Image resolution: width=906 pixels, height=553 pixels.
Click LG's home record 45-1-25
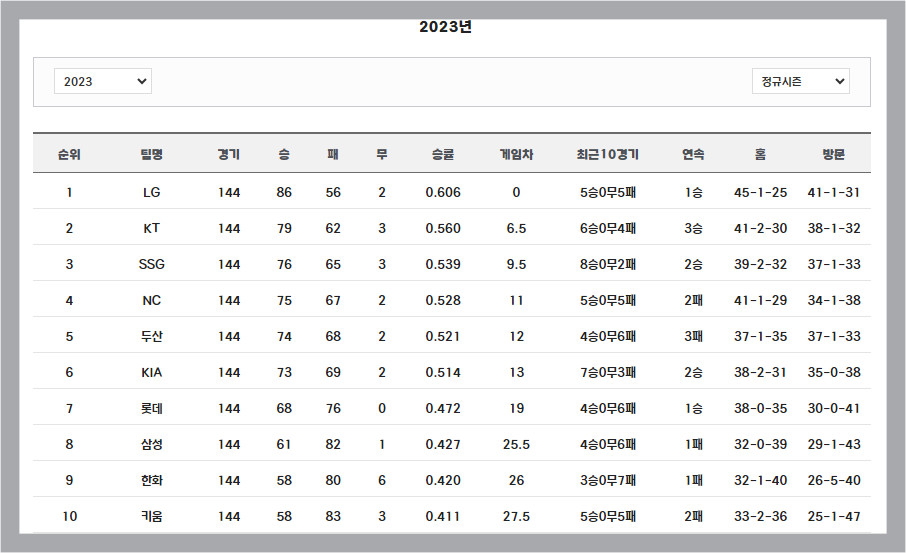760,192
